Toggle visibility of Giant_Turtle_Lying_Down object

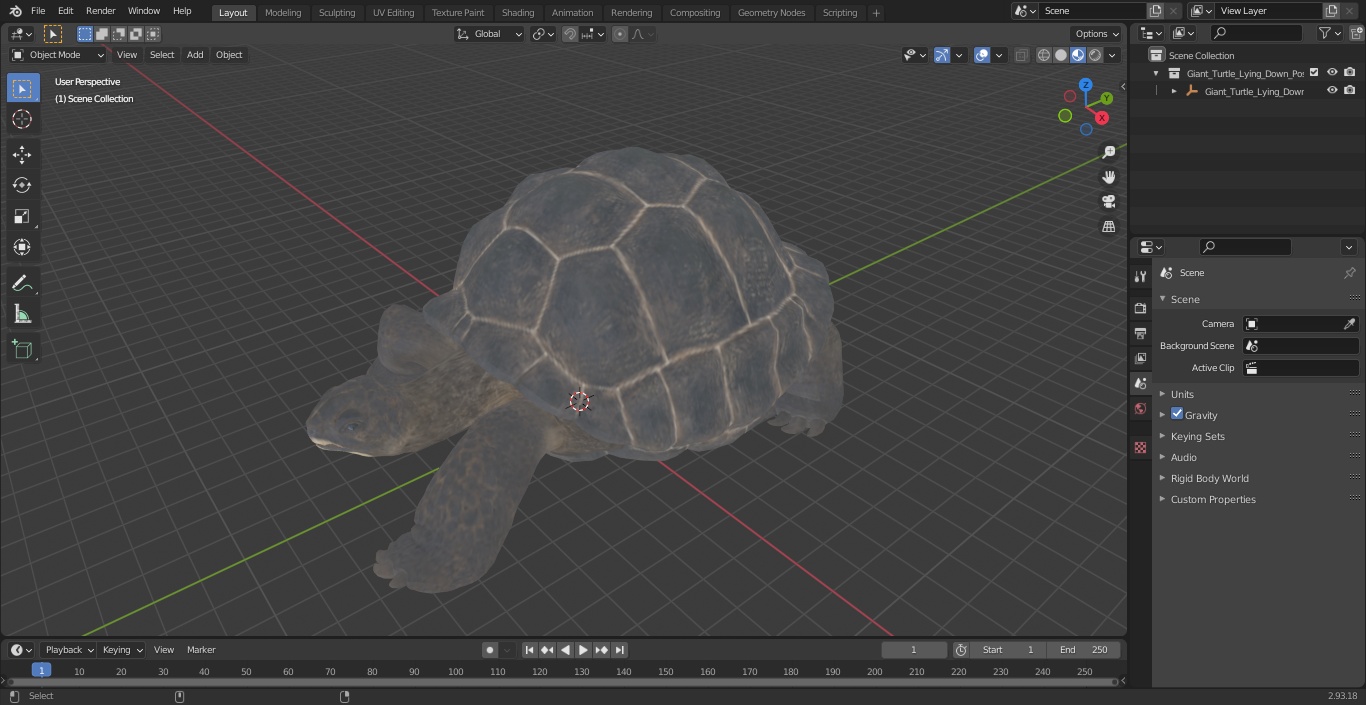pyautogui.click(x=1332, y=91)
